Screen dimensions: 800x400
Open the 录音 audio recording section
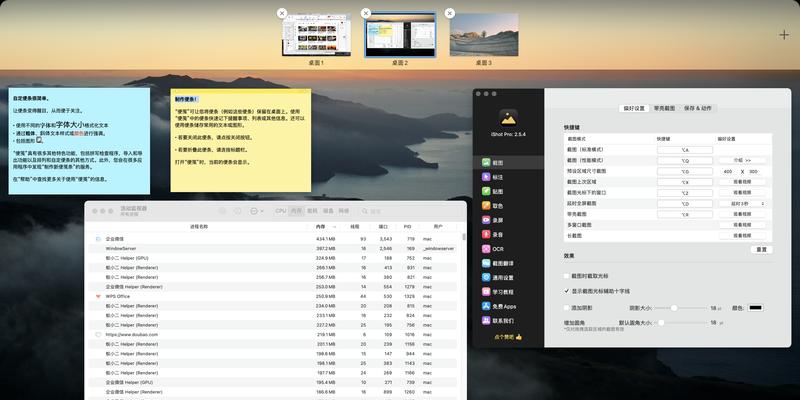508,235
